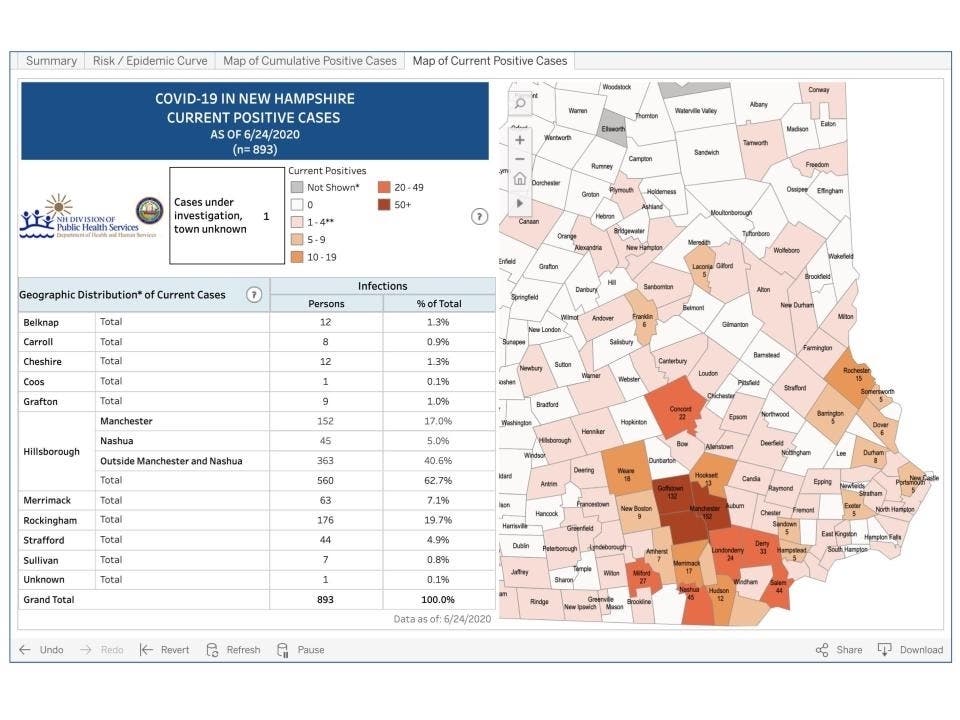Click the legend help question mark icon
This screenshot has width=960, height=720.
(478, 216)
